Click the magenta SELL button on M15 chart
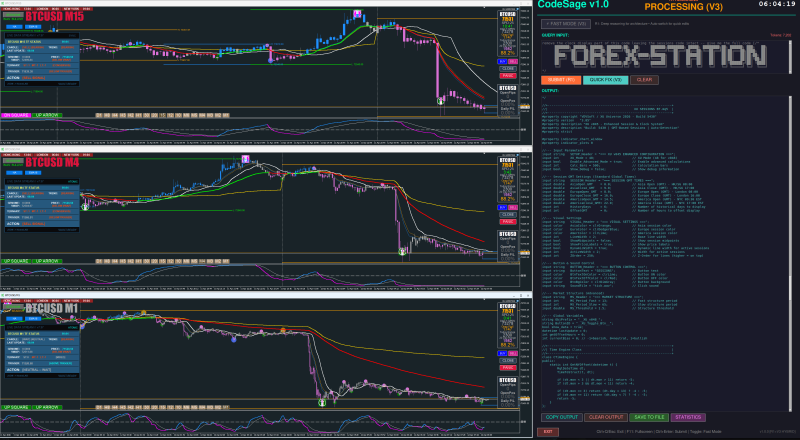This screenshot has height=440, width=800. [x=513, y=61]
